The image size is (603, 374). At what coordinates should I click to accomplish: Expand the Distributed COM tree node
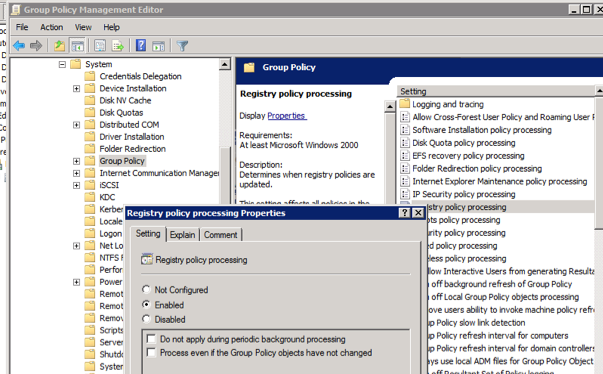[x=77, y=125]
